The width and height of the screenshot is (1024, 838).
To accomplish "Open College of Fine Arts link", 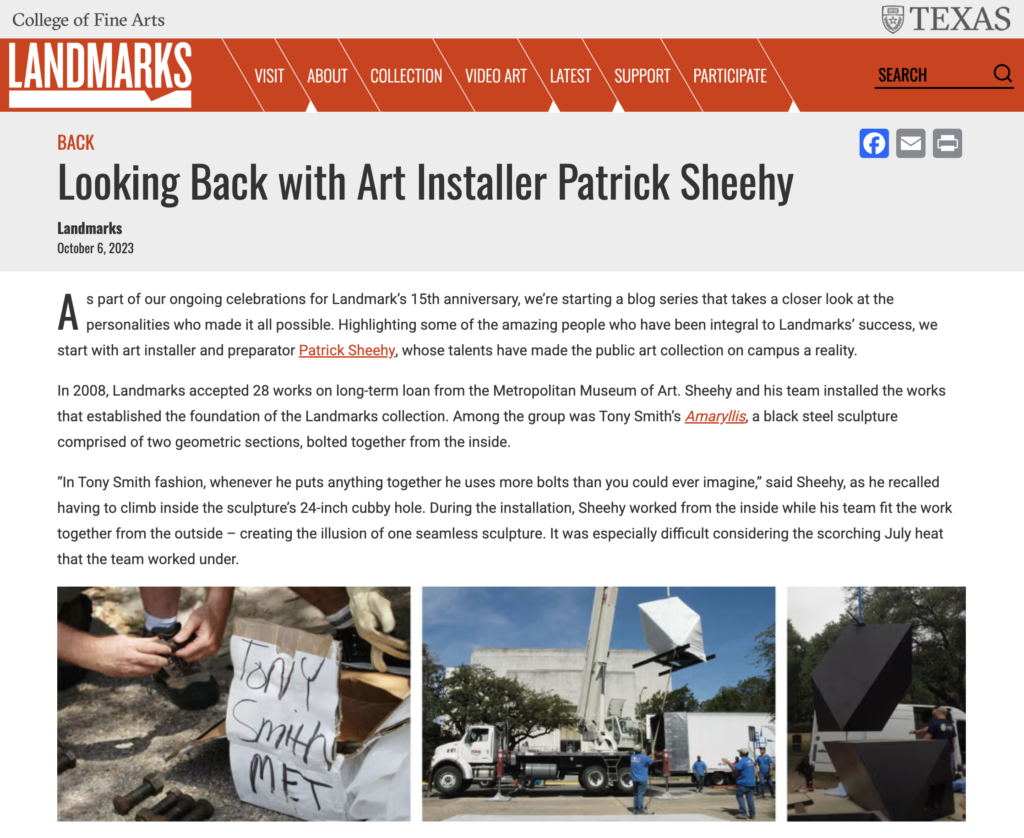I will click(x=88, y=20).
